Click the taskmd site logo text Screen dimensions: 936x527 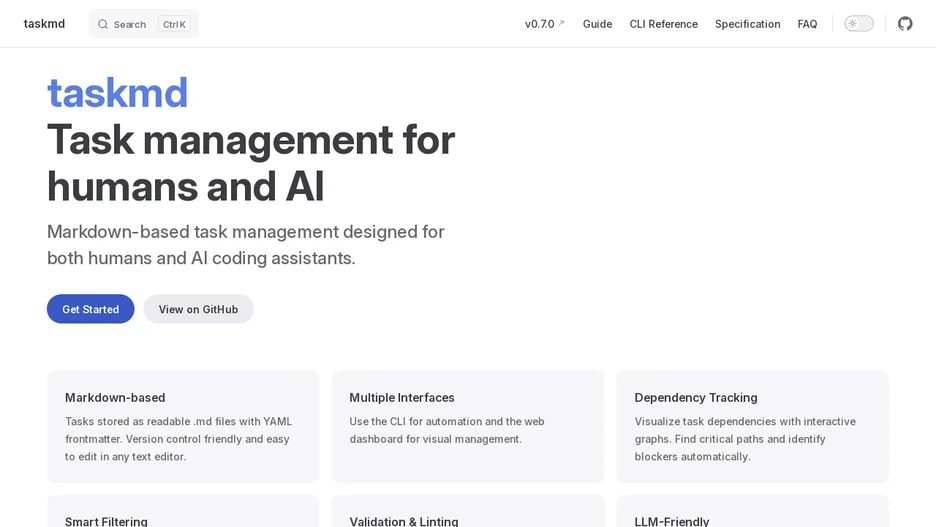[x=44, y=24]
